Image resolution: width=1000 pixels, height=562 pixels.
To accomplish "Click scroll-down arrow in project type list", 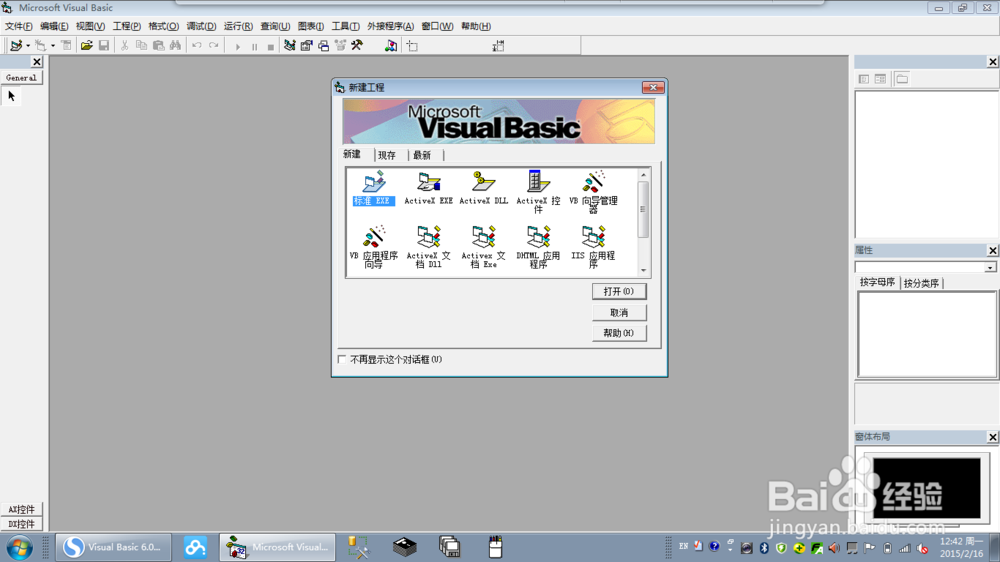I will click(x=643, y=270).
